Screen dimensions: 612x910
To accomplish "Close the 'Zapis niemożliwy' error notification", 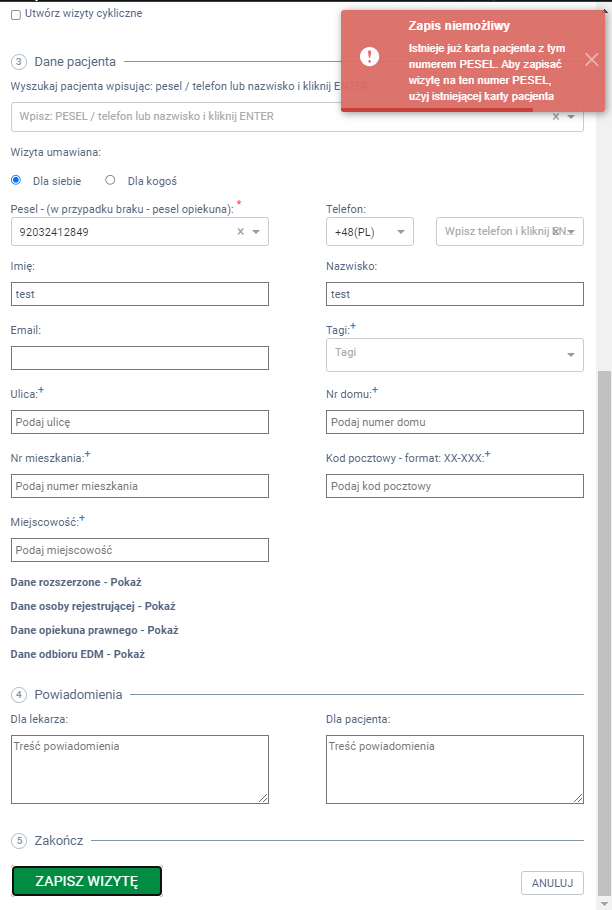I will tap(591, 59).
